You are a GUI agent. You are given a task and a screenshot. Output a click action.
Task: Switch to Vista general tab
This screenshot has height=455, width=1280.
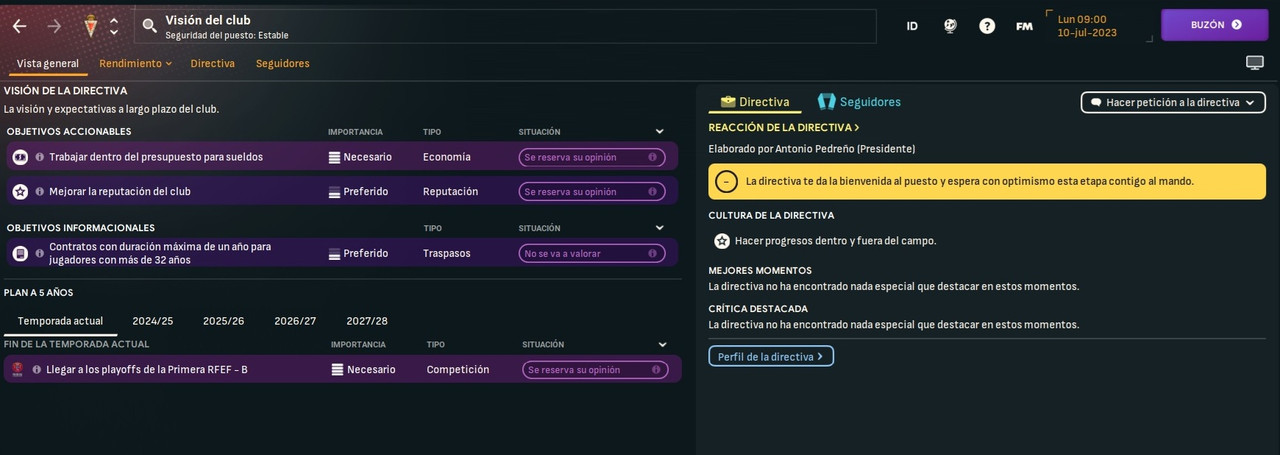[x=48, y=63]
